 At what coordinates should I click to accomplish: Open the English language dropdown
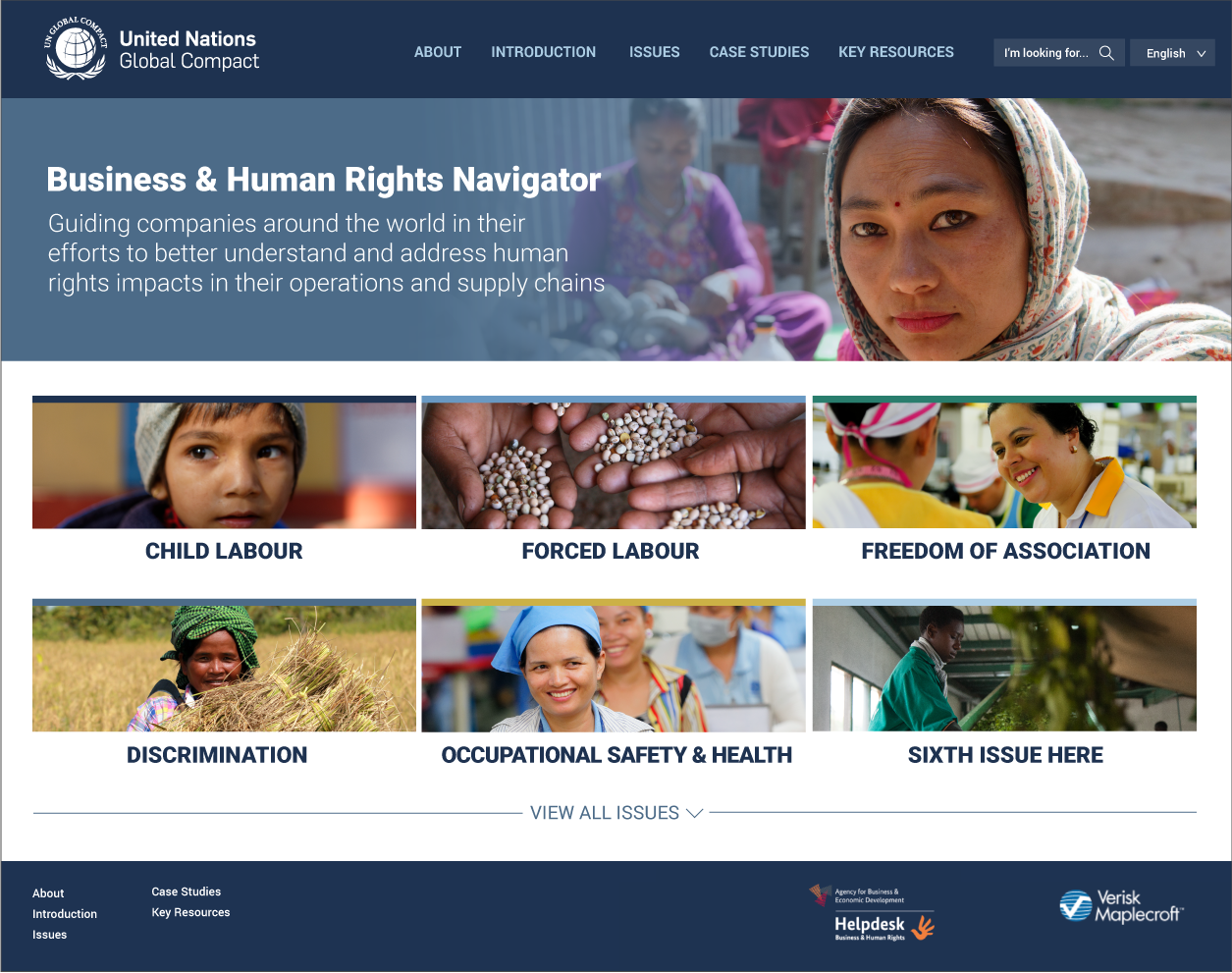[1173, 53]
